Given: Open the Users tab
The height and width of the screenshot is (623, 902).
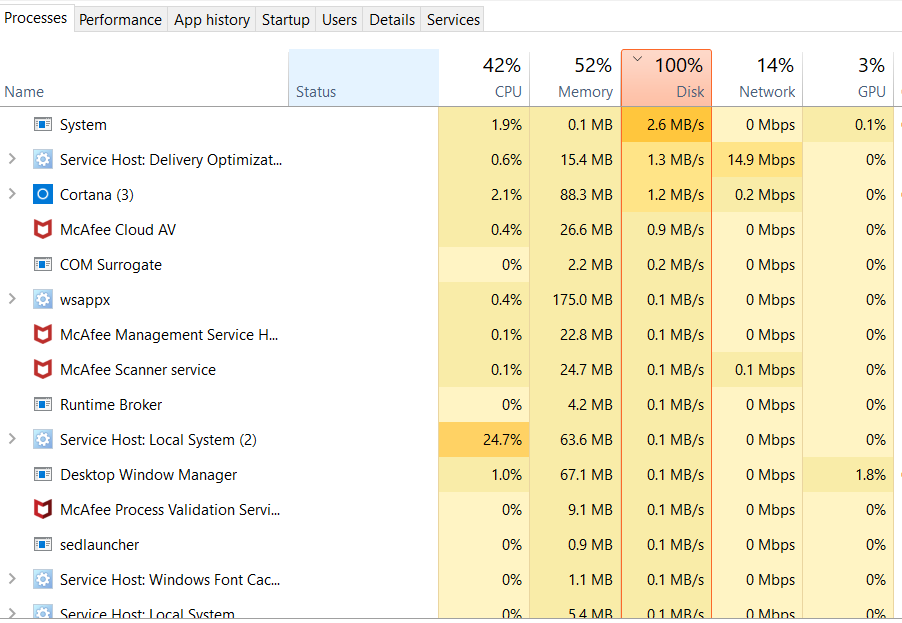Looking at the screenshot, I should coord(339,20).
